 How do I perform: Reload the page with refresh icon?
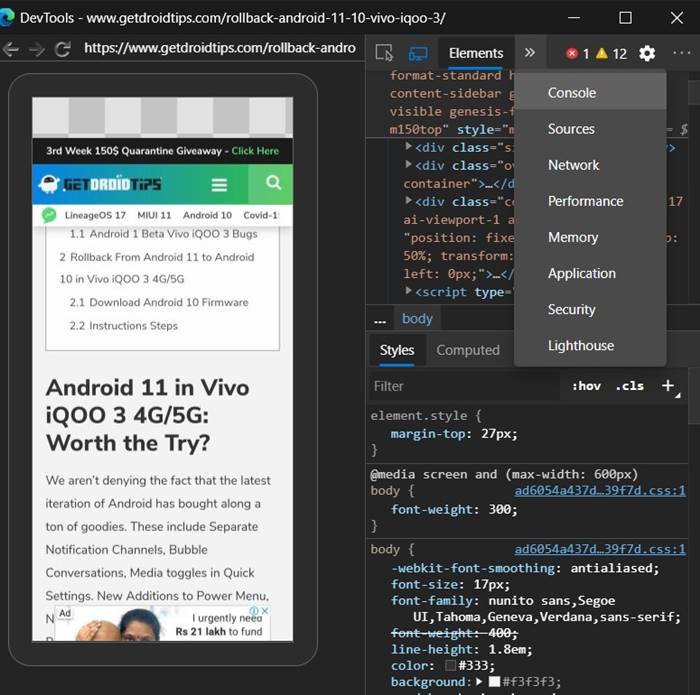click(x=62, y=49)
